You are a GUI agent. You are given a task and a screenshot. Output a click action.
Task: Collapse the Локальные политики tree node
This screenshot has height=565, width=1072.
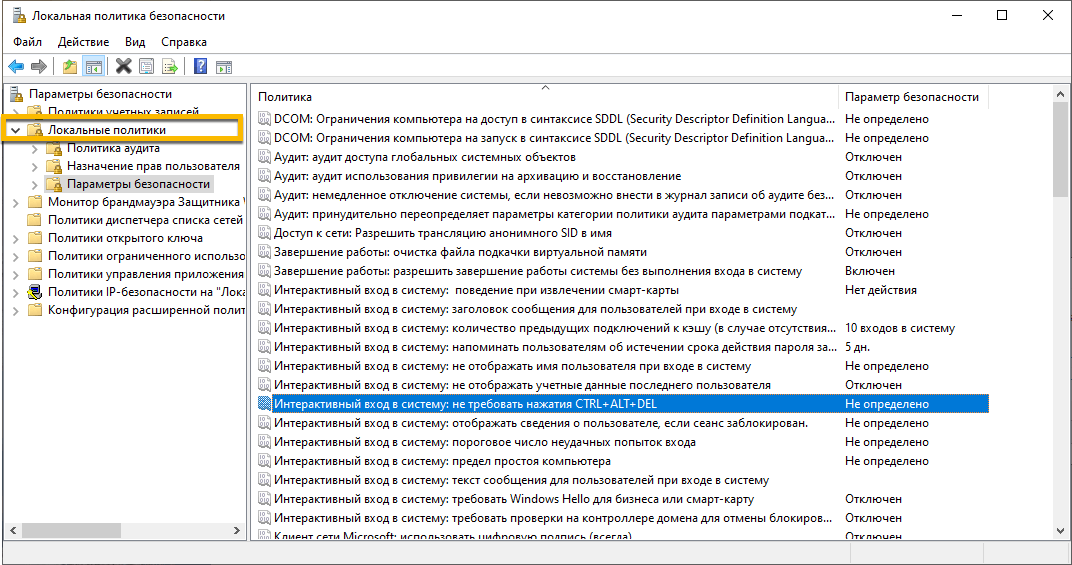pos(15,130)
